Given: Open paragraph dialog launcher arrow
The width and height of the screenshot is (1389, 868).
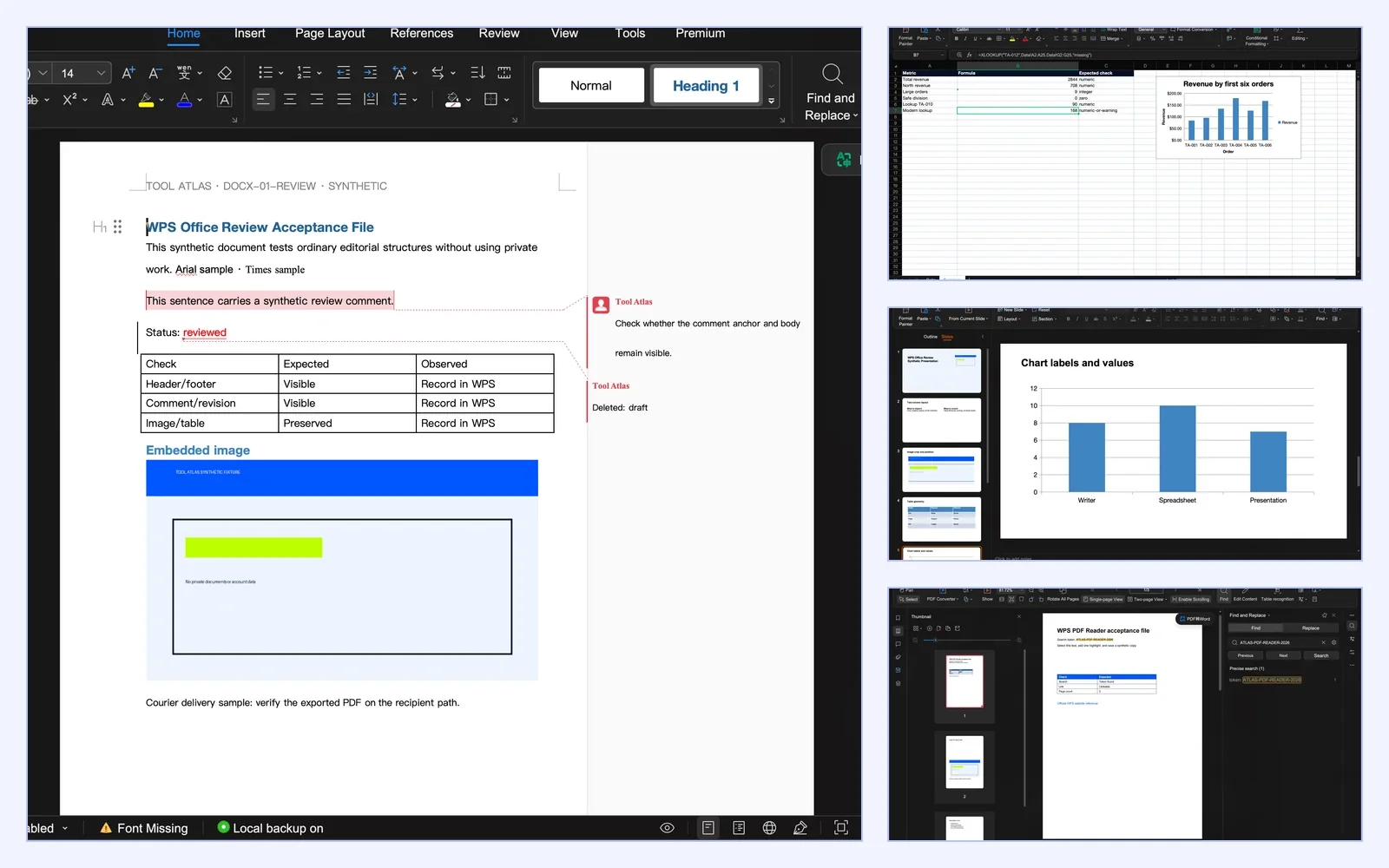Looking at the screenshot, I should coord(515,121).
